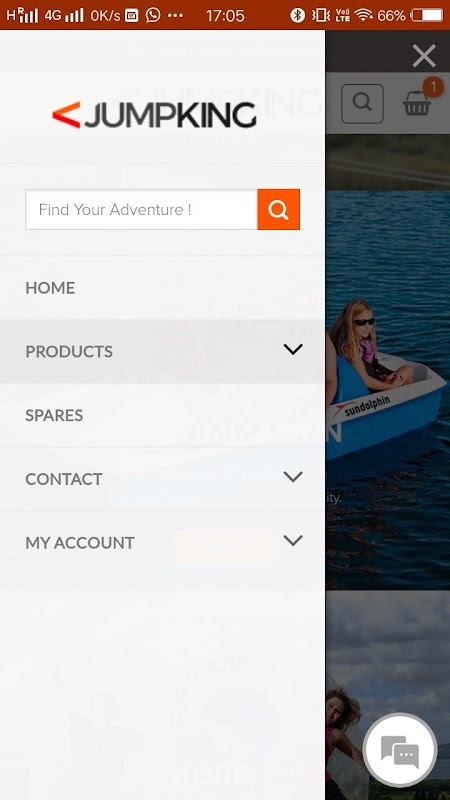Tap the cart badge showing 1

[433, 87]
